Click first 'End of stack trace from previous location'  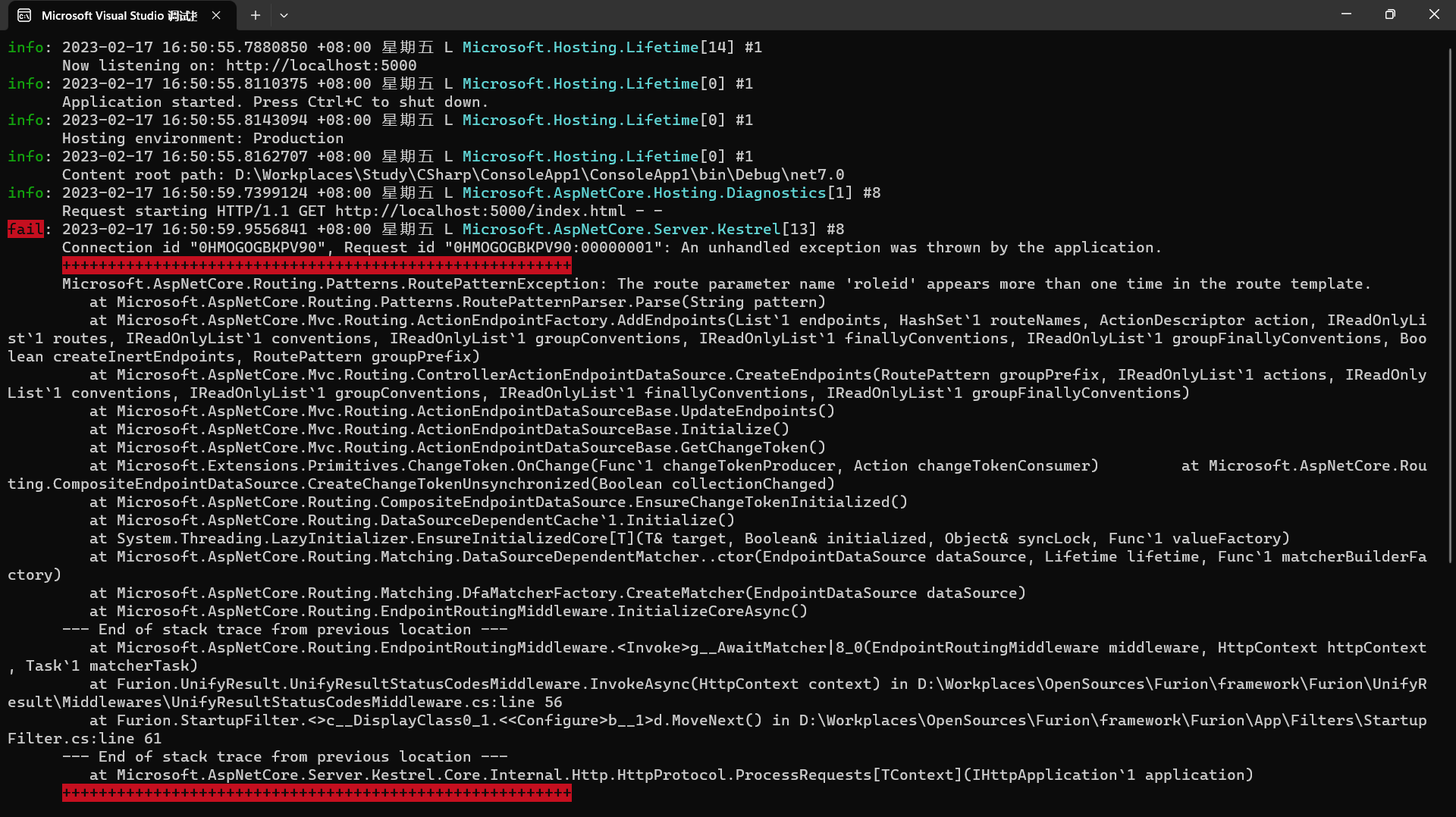click(x=284, y=629)
